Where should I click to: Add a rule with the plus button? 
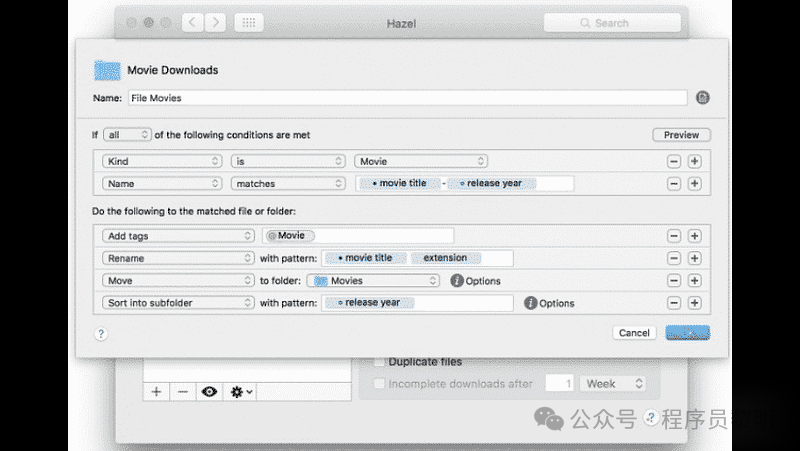pos(157,392)
